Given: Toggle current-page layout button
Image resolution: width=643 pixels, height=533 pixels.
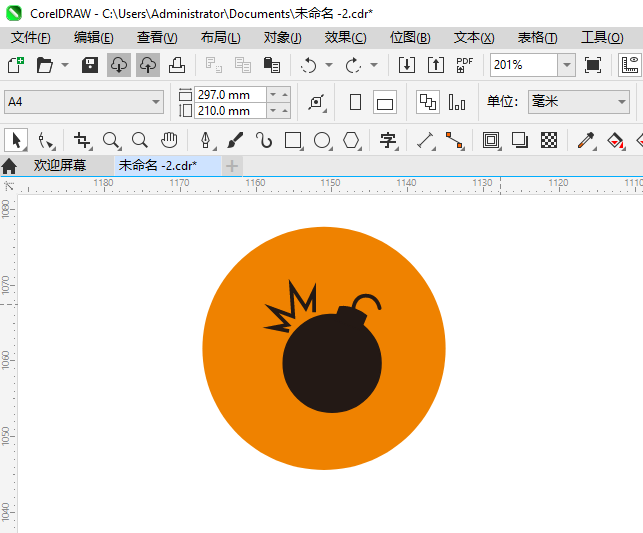Looking at the screenshot, I should [457, 102].
